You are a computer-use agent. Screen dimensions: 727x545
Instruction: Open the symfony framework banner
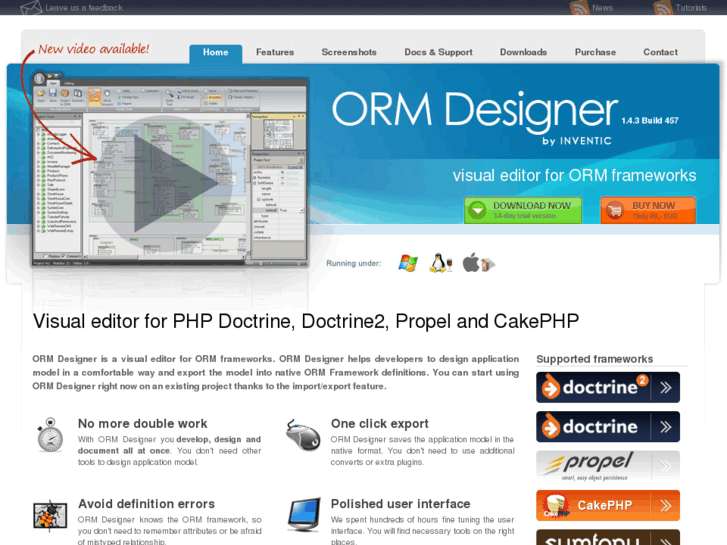pyautogui.click(x=608, y=537)
